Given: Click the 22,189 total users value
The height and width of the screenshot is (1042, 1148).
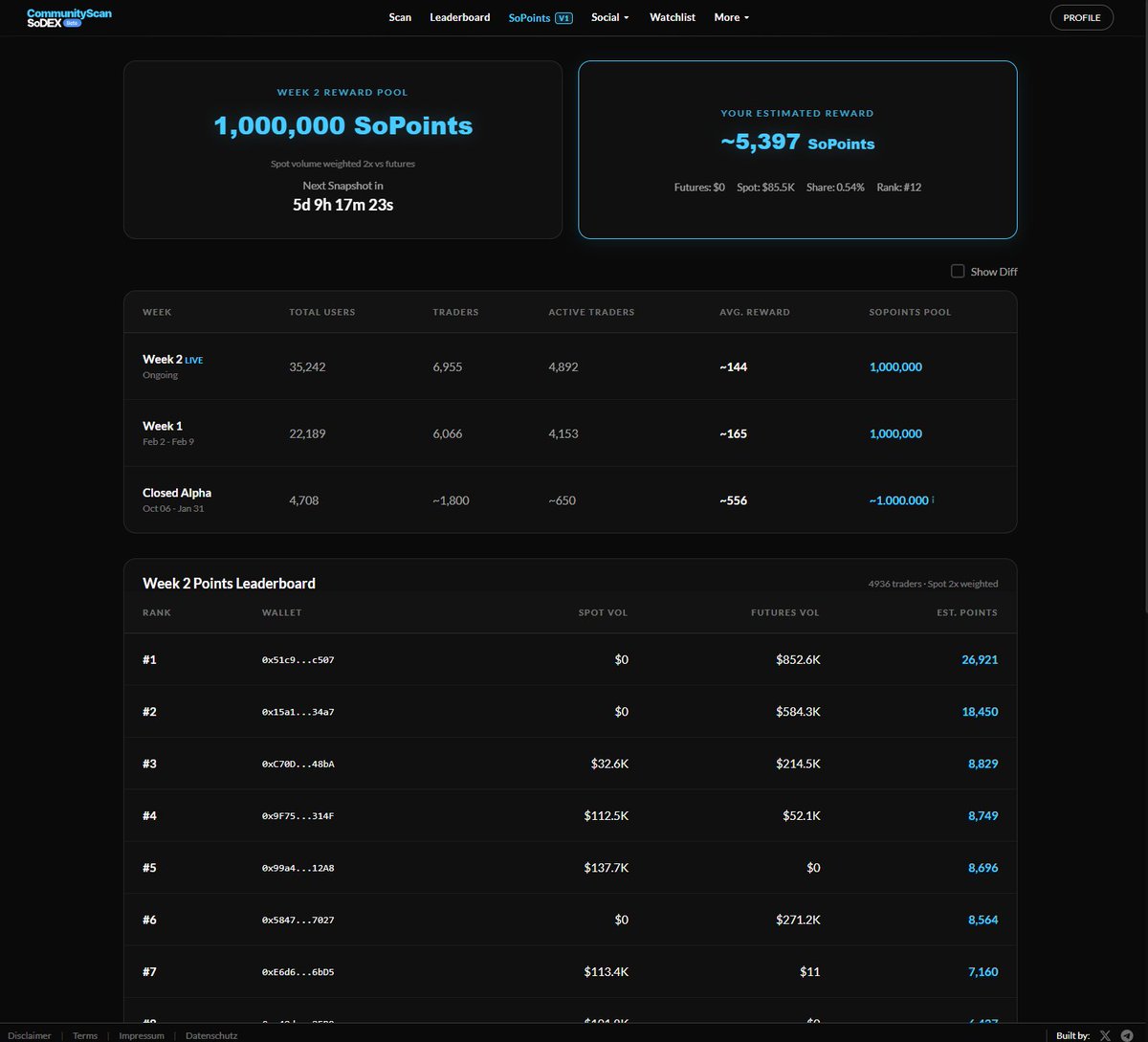Looking at the screenshot, I should coord(307,433).
